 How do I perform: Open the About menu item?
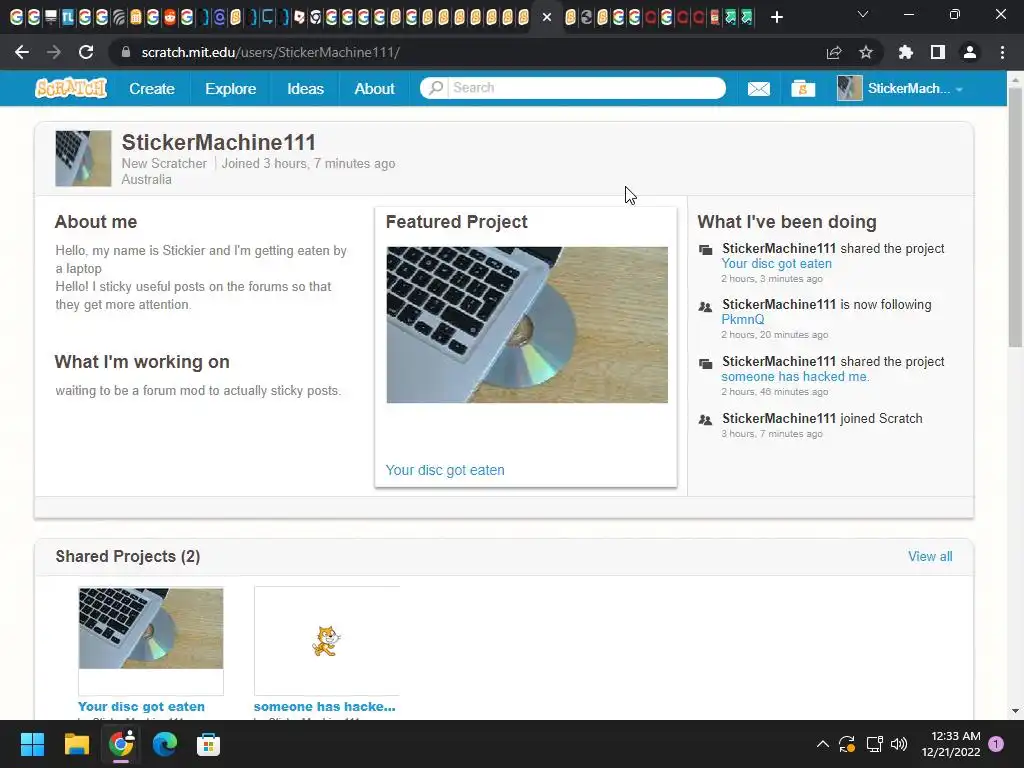pyautogui.click(x=374, y=88)
